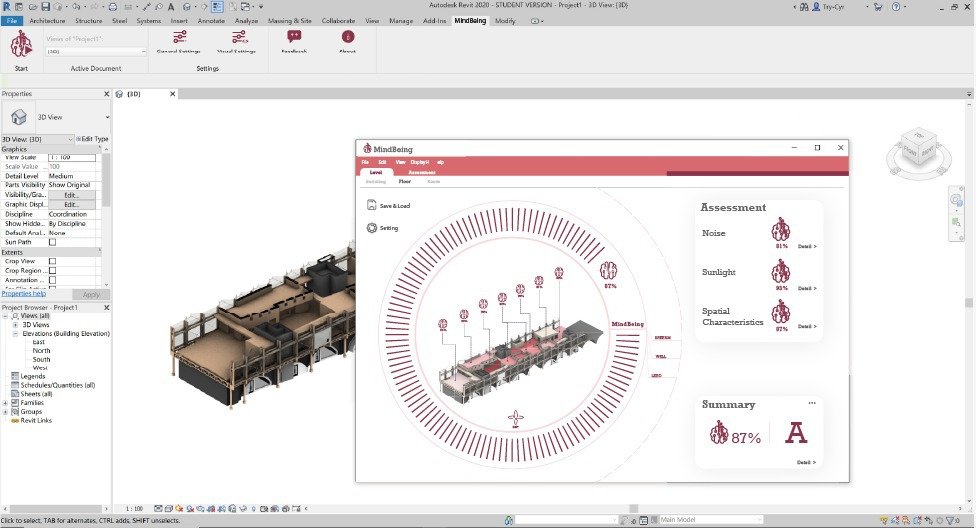Screen dimensions: 976x528
Task: Click Edit button for Graphic Display
Action: tap(72, 204)
